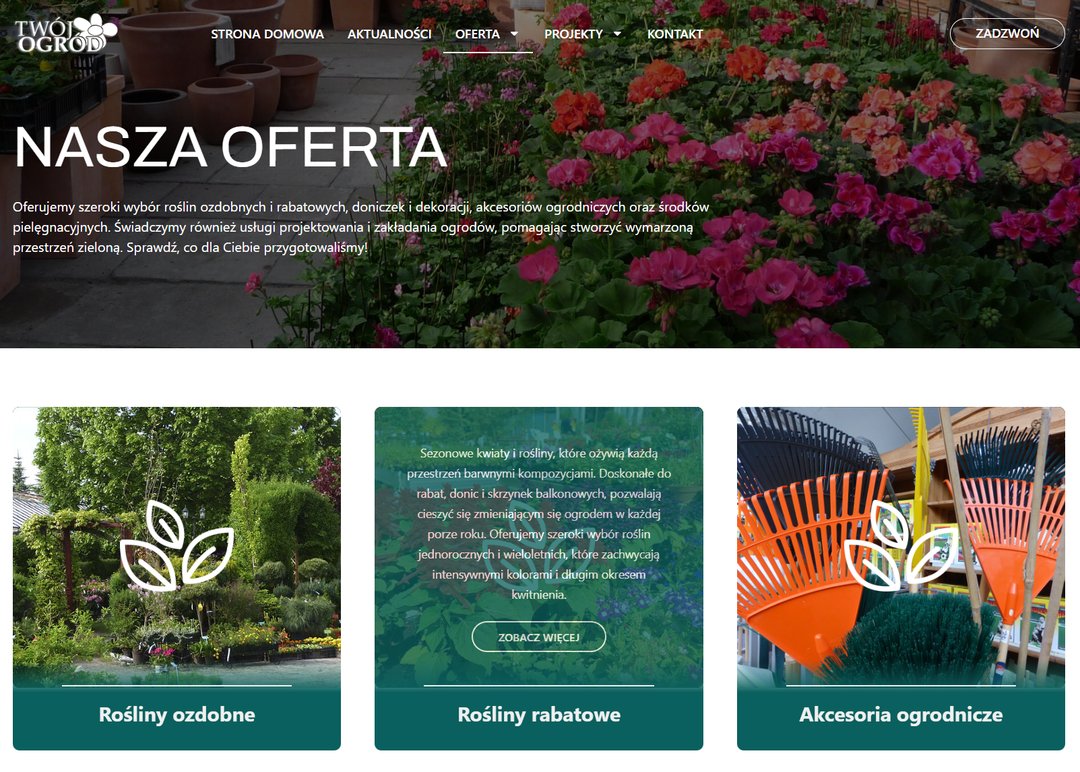Go to Aktualności page

coord(389,34)
